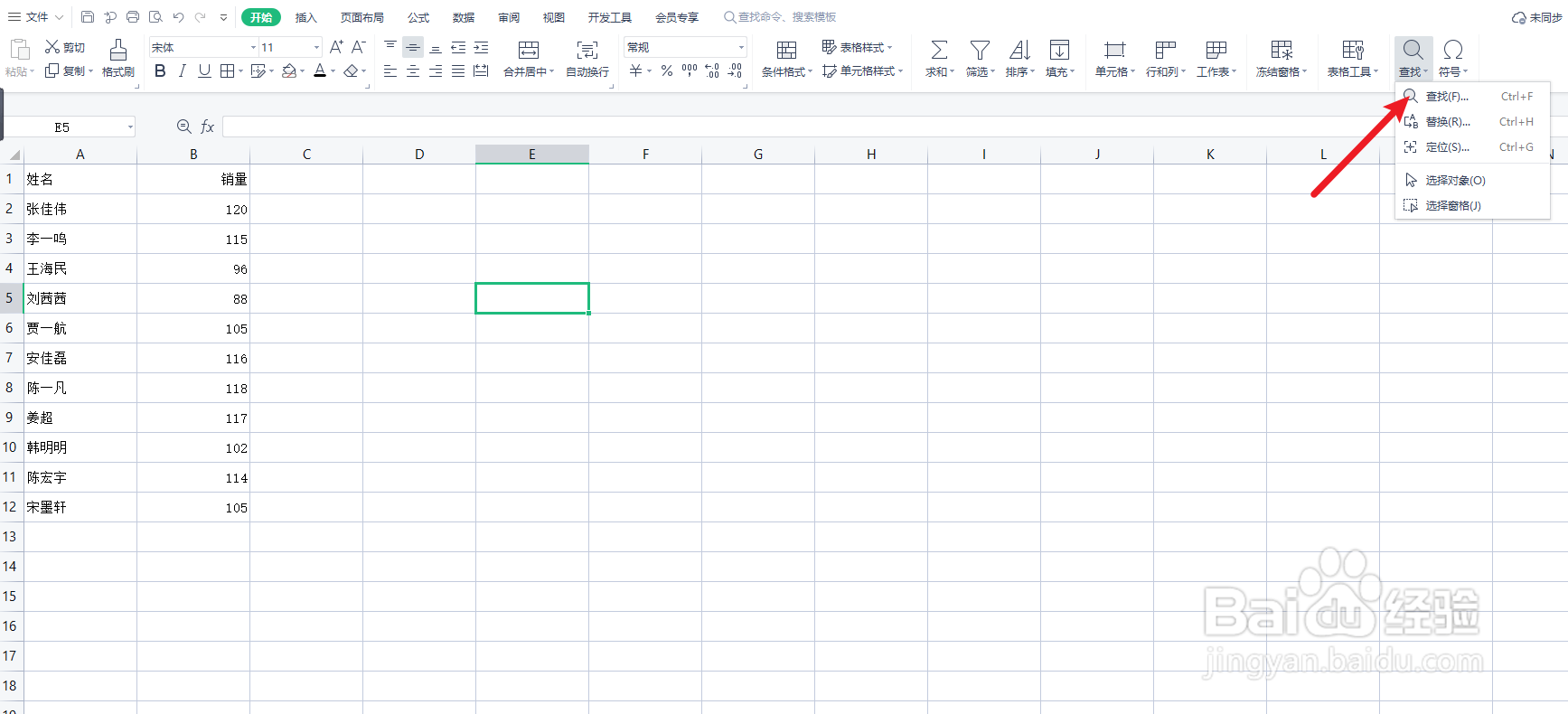The width and height of the screenshot is (1568, 714).
Task: Switch to the 页面布局 tab
Action: (x=361, y=17)
